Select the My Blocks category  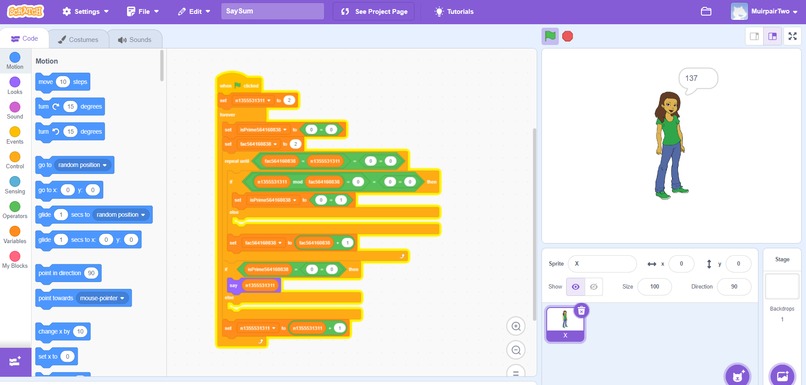click(x=15, y=260)
